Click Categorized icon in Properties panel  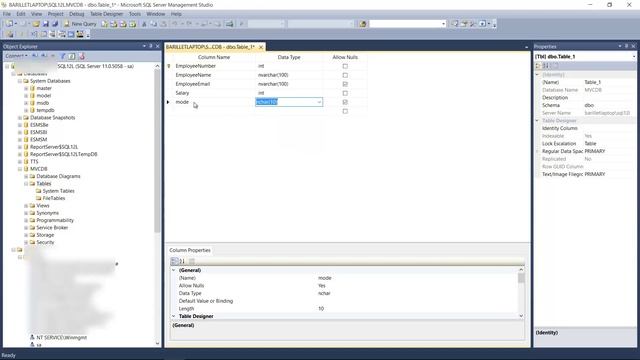click(x=538, y=66)
